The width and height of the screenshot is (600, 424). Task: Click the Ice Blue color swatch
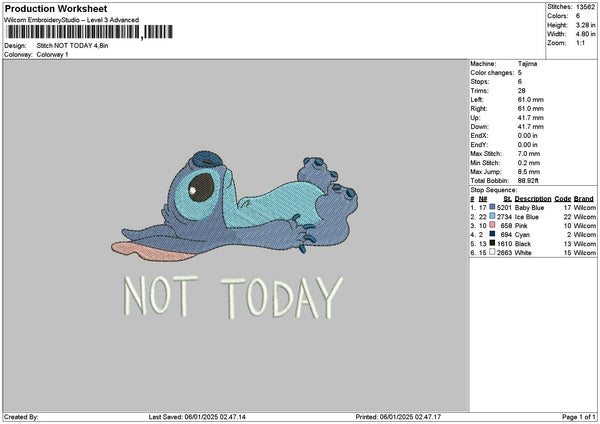492,216
